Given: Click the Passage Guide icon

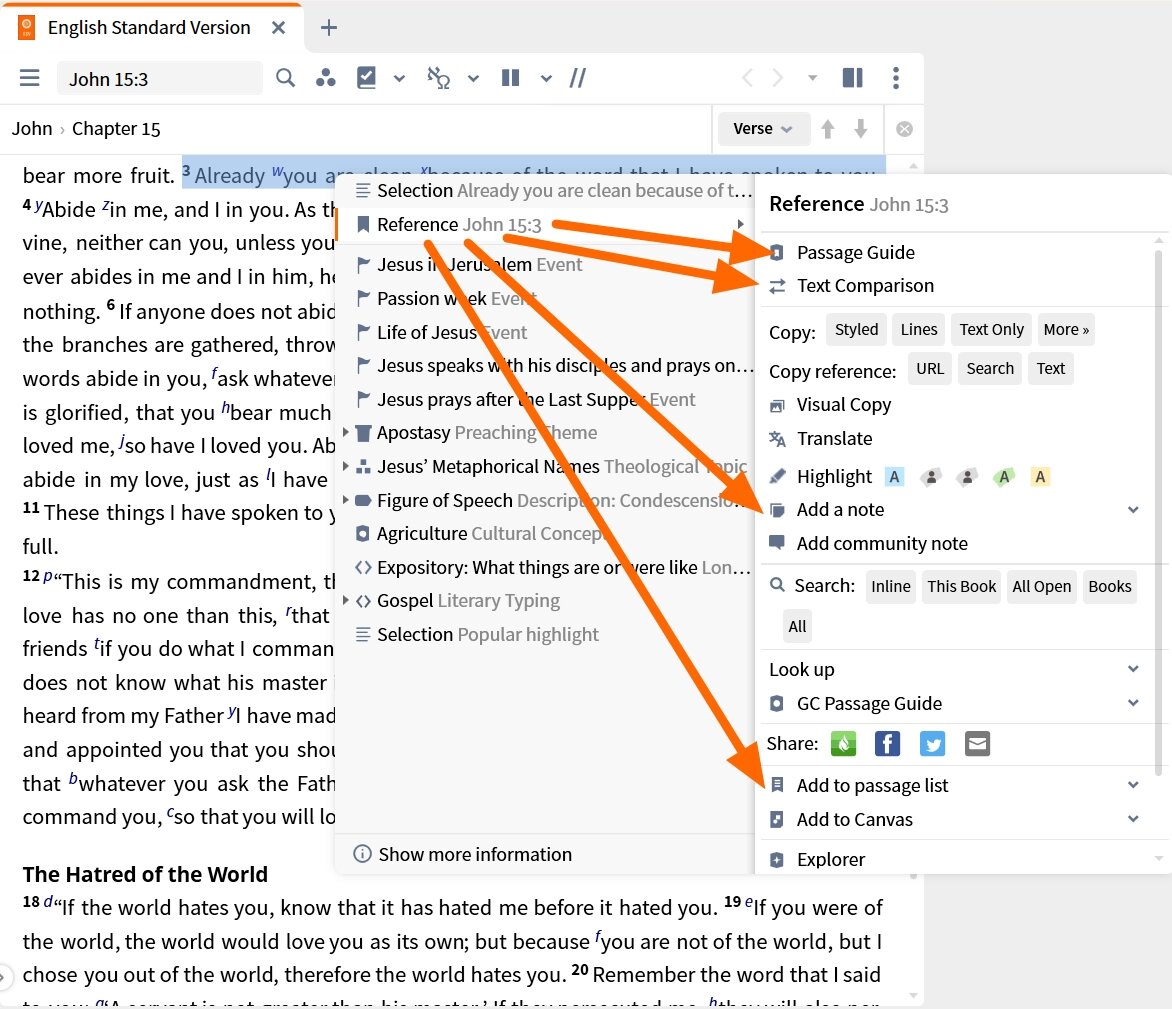Looking at the screenshot, I should coord(777,253).
